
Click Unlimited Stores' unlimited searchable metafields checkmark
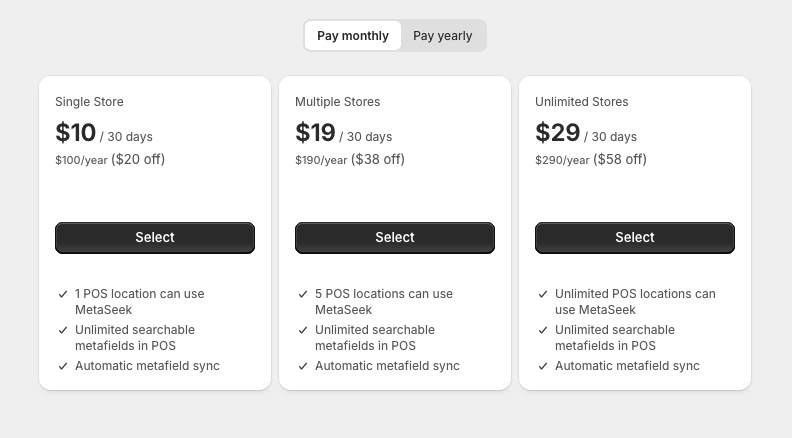click(x=543, y=330)
